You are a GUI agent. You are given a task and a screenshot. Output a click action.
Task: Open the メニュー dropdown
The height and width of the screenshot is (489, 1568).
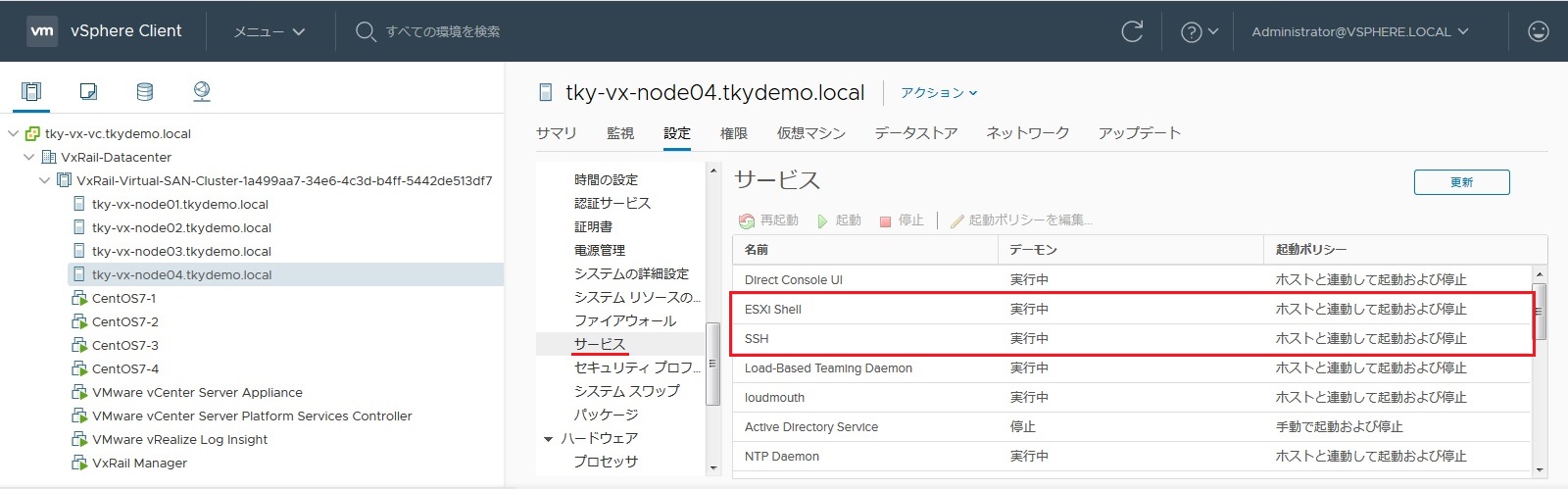269,31
